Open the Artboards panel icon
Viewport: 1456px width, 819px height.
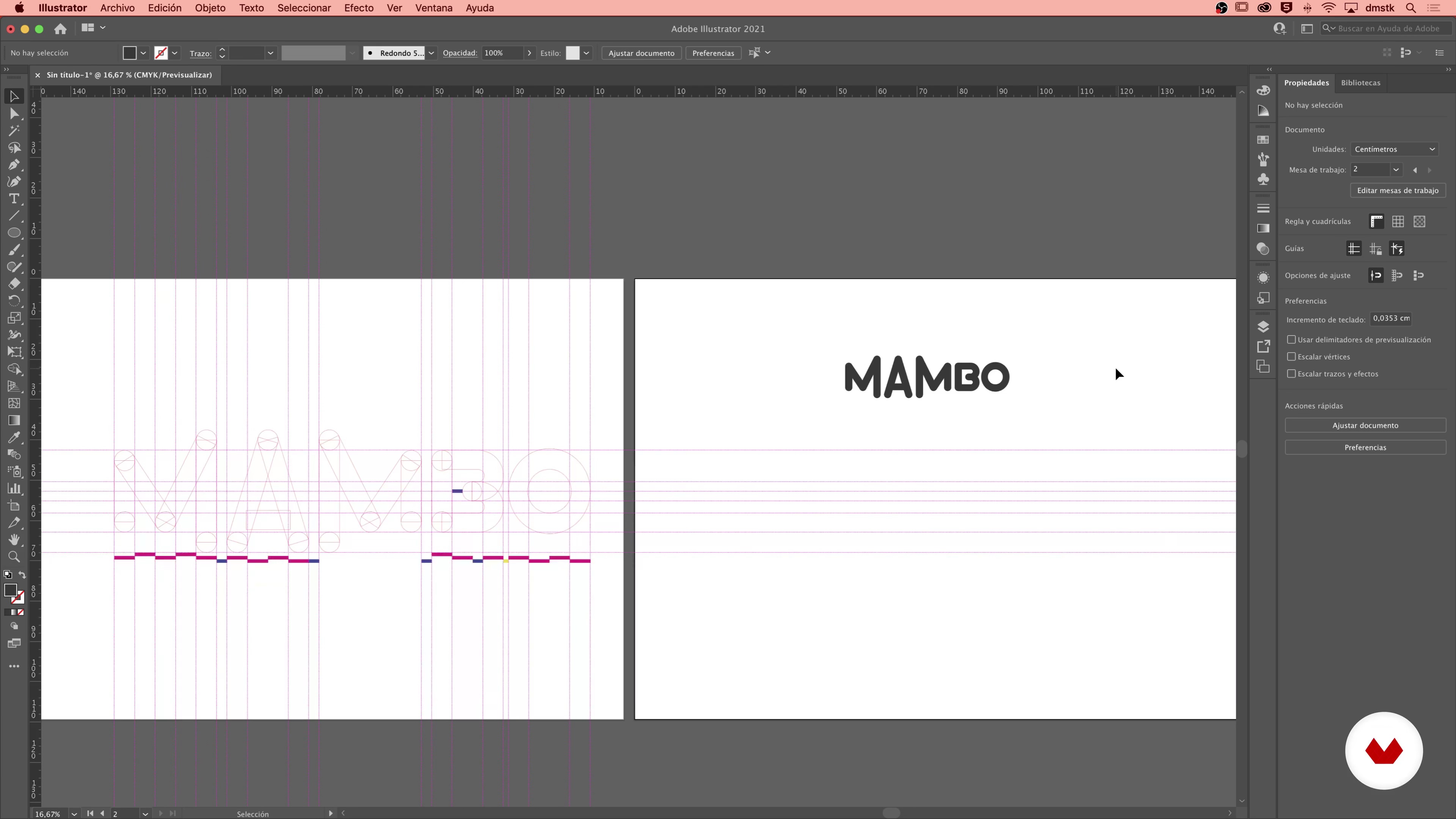pos(1263,366)
